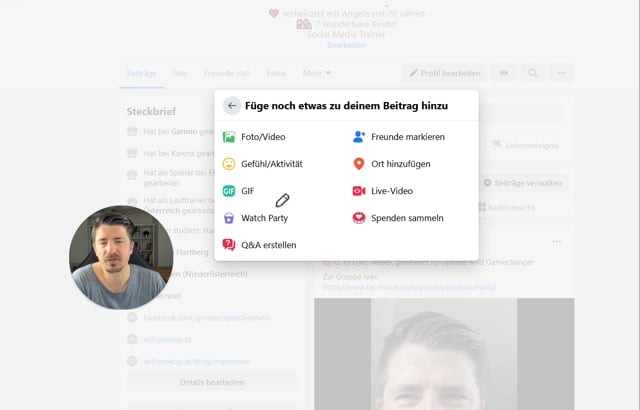640x410 pixels.
Task: Click the green GIF icon
Action: pyautogui.click(x=229, y=191)
